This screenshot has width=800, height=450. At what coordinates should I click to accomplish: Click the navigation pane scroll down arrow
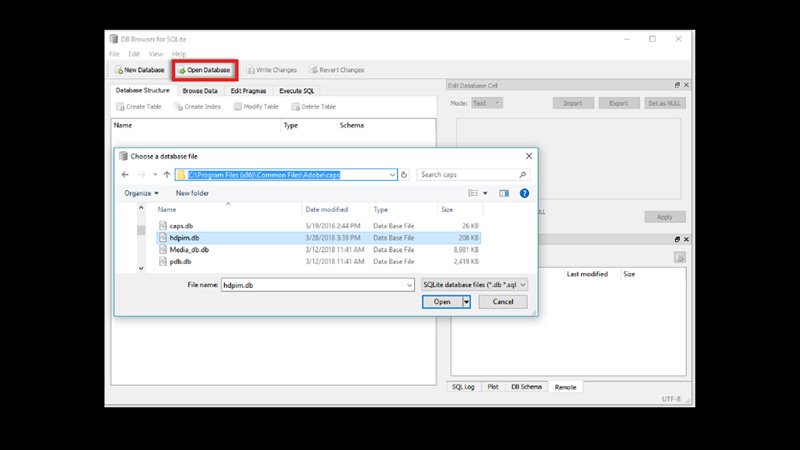pyautogui.click(x=141, y=268)
